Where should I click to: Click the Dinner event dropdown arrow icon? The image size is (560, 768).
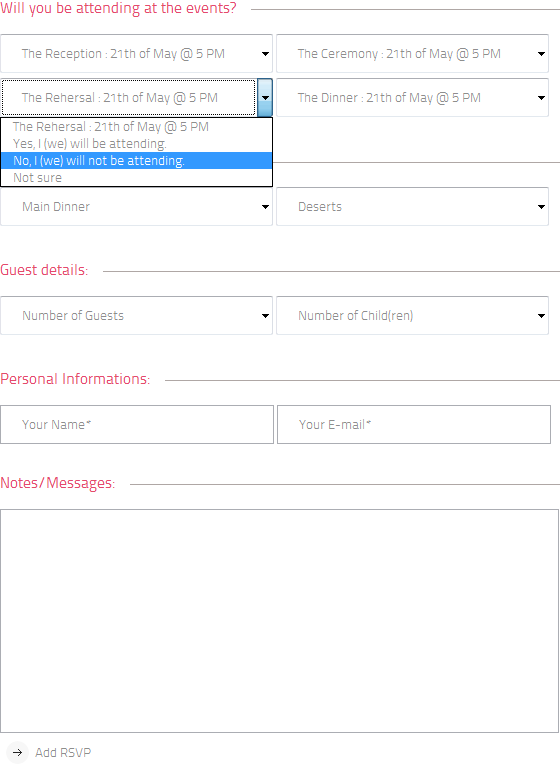(x=541, y=98)
